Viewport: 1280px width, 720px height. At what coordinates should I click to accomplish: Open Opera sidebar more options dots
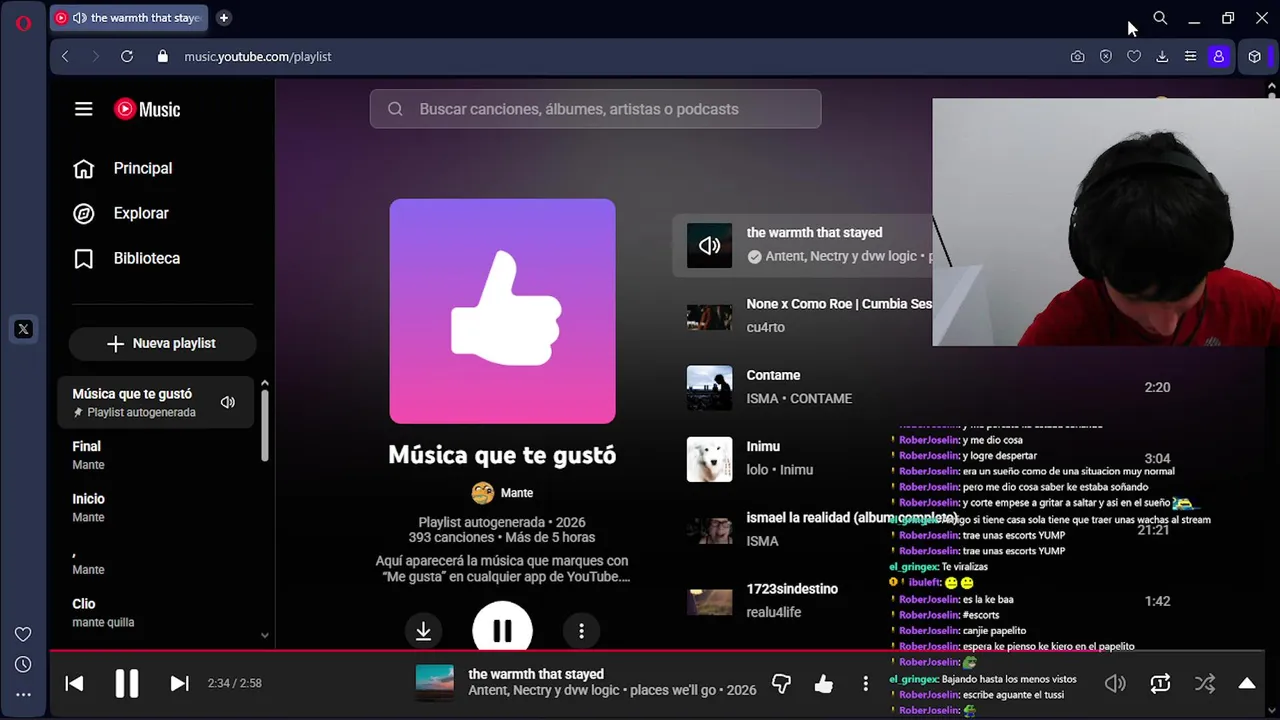(23, 694)
